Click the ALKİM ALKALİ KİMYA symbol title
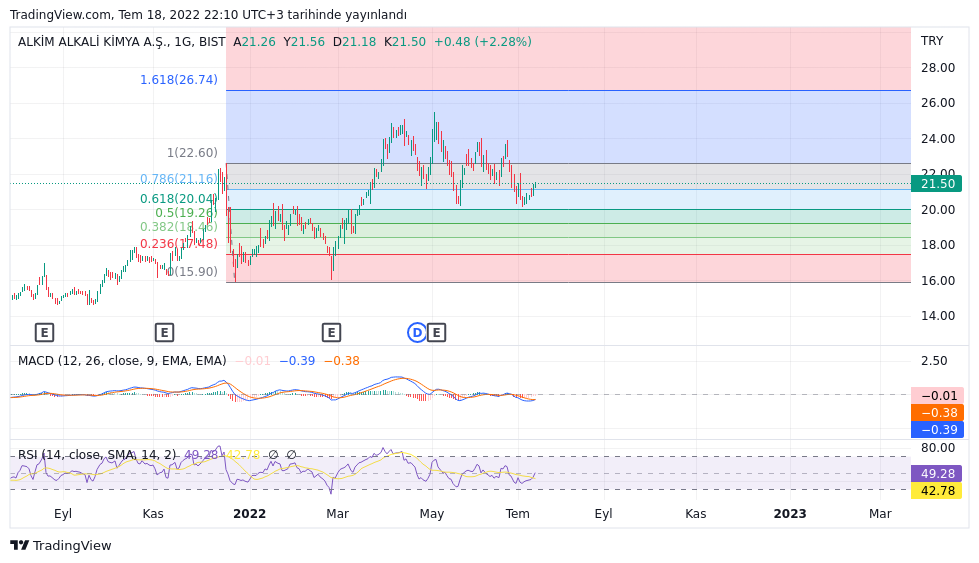The image size is (979, 563). [122, 42]
